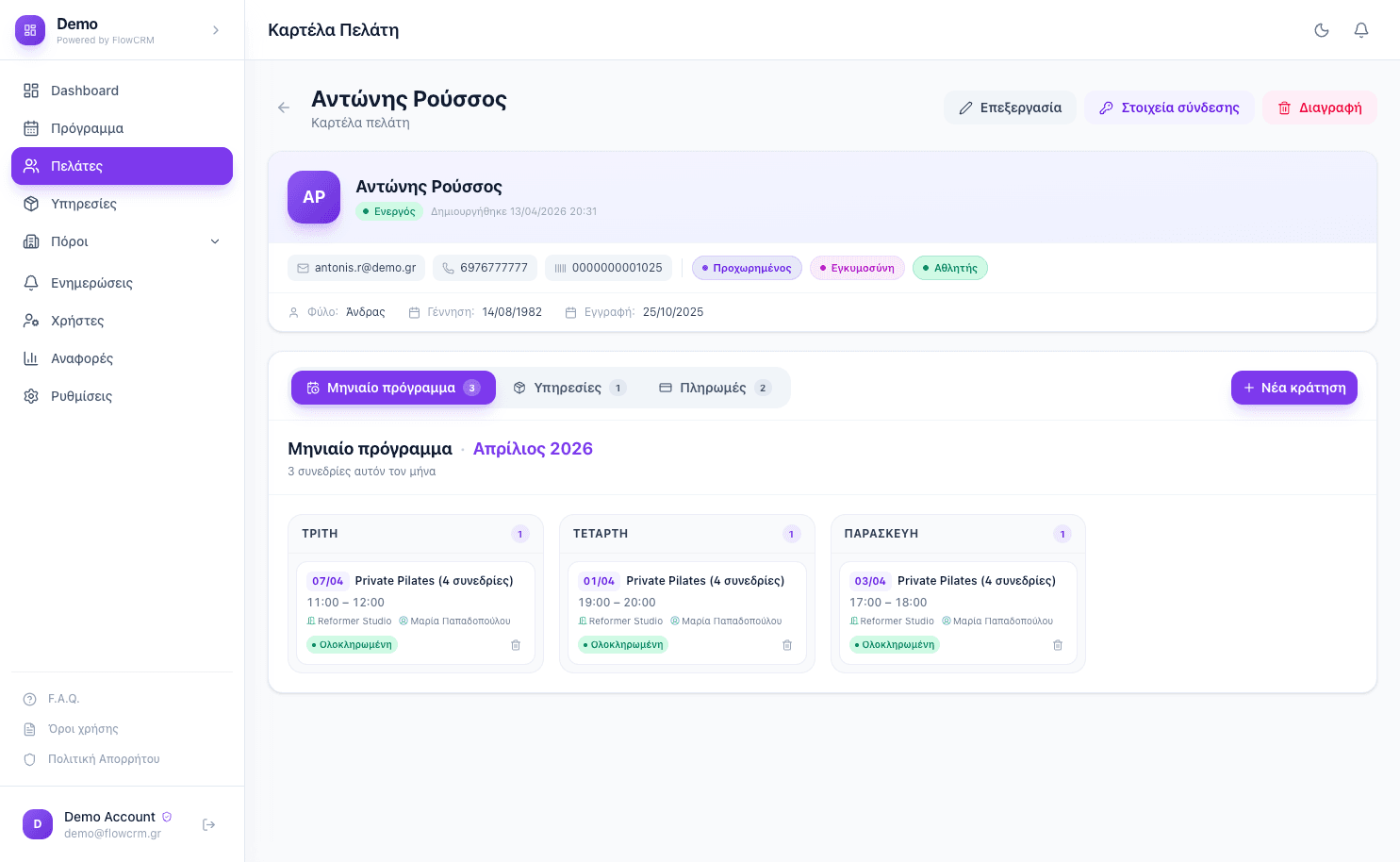Screen dimensions: 1400x862
Task: Click the Επεξεργασία button
Action: coord(1010,108)
